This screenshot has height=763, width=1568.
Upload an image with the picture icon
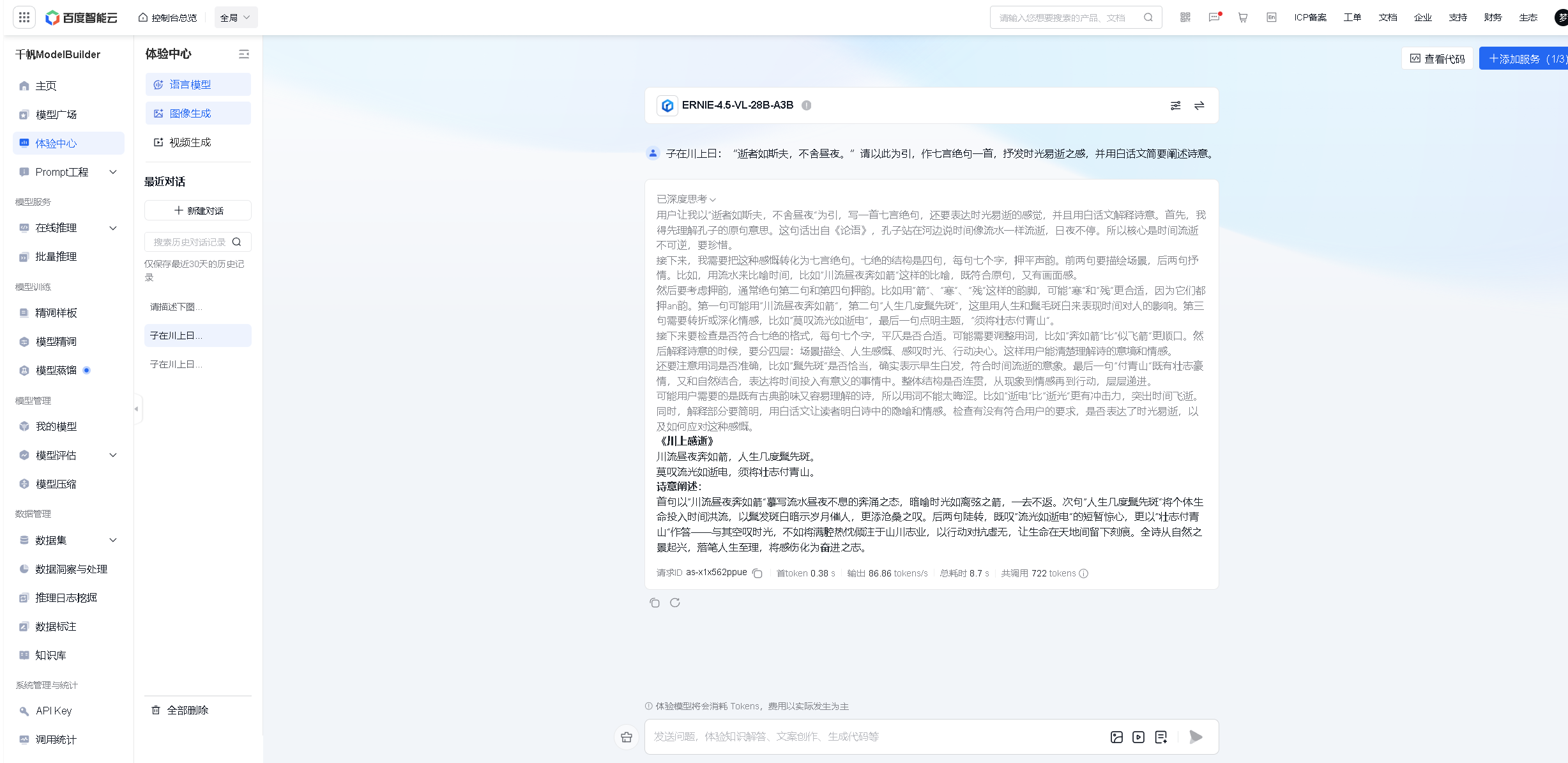point(1116,737)
